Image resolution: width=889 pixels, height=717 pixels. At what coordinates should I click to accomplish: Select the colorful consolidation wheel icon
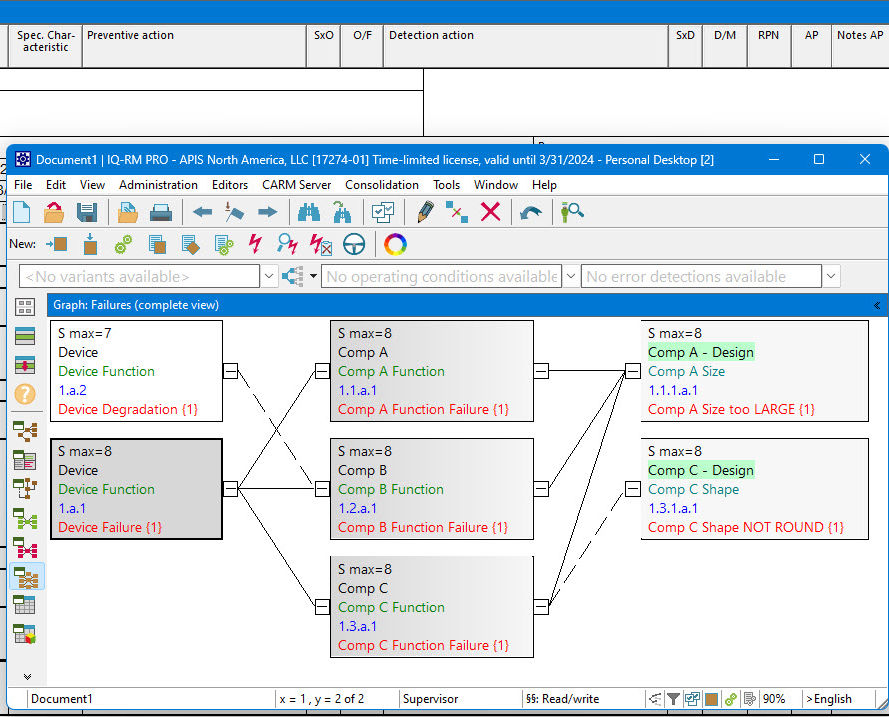pos(394,244)
